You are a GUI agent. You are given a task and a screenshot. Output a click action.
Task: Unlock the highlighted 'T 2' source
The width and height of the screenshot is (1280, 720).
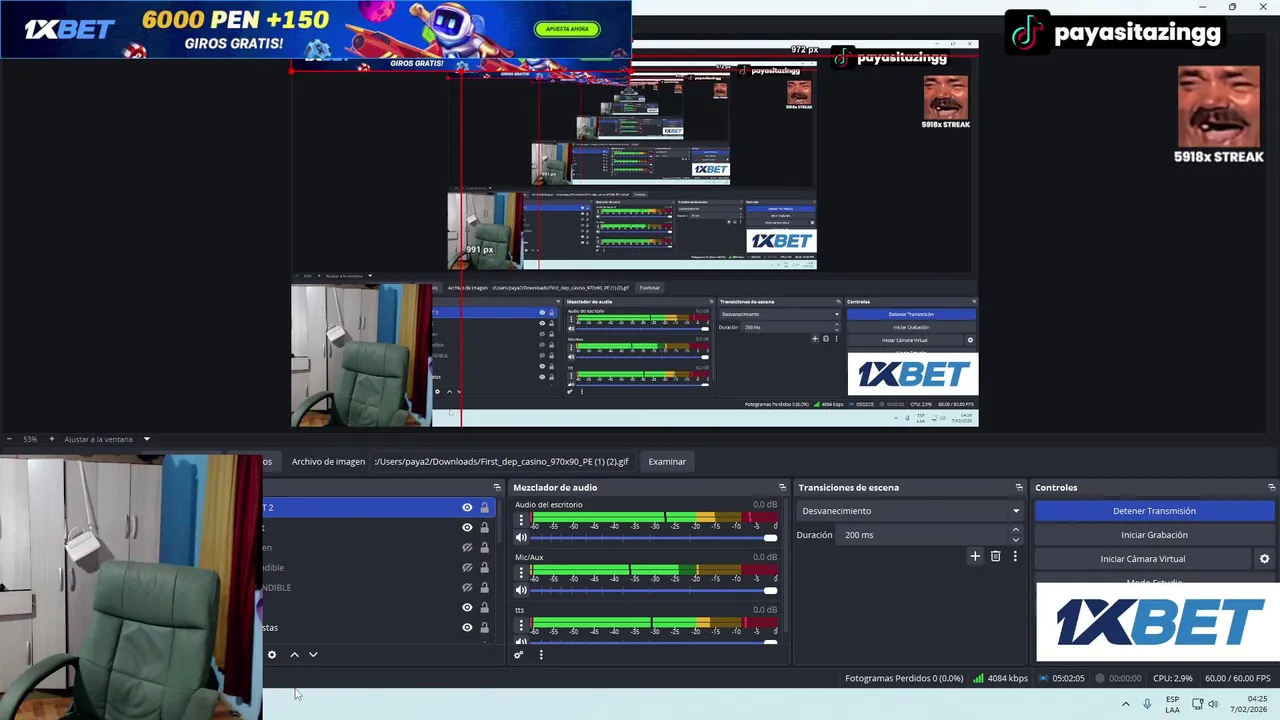tap(484, 508)
